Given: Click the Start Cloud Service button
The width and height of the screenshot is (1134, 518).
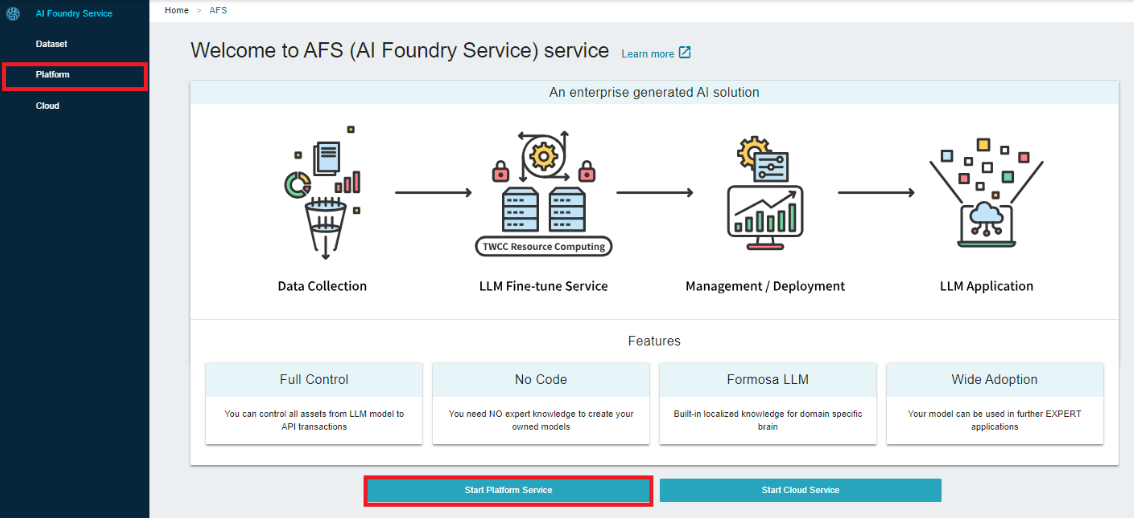Looking at the screenshot, I should click(x=801, y=490).
